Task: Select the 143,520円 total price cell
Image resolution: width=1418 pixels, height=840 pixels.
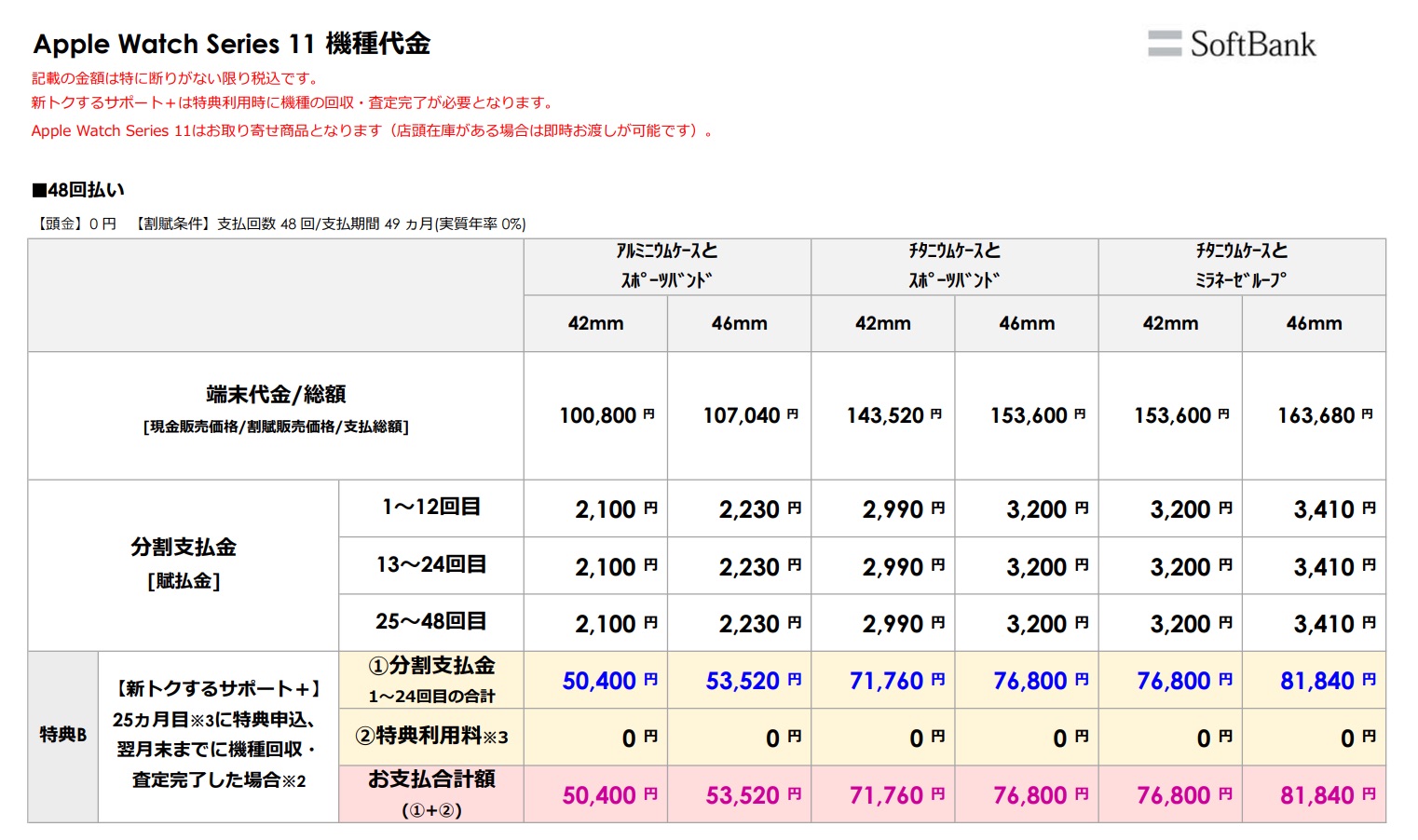Action: tap(893, 415)
